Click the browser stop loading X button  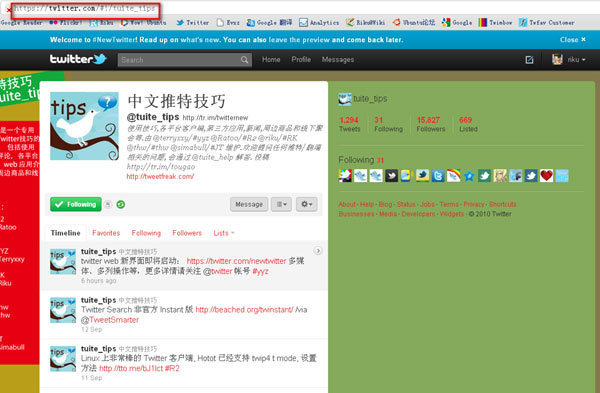click(x=8, y=10)
